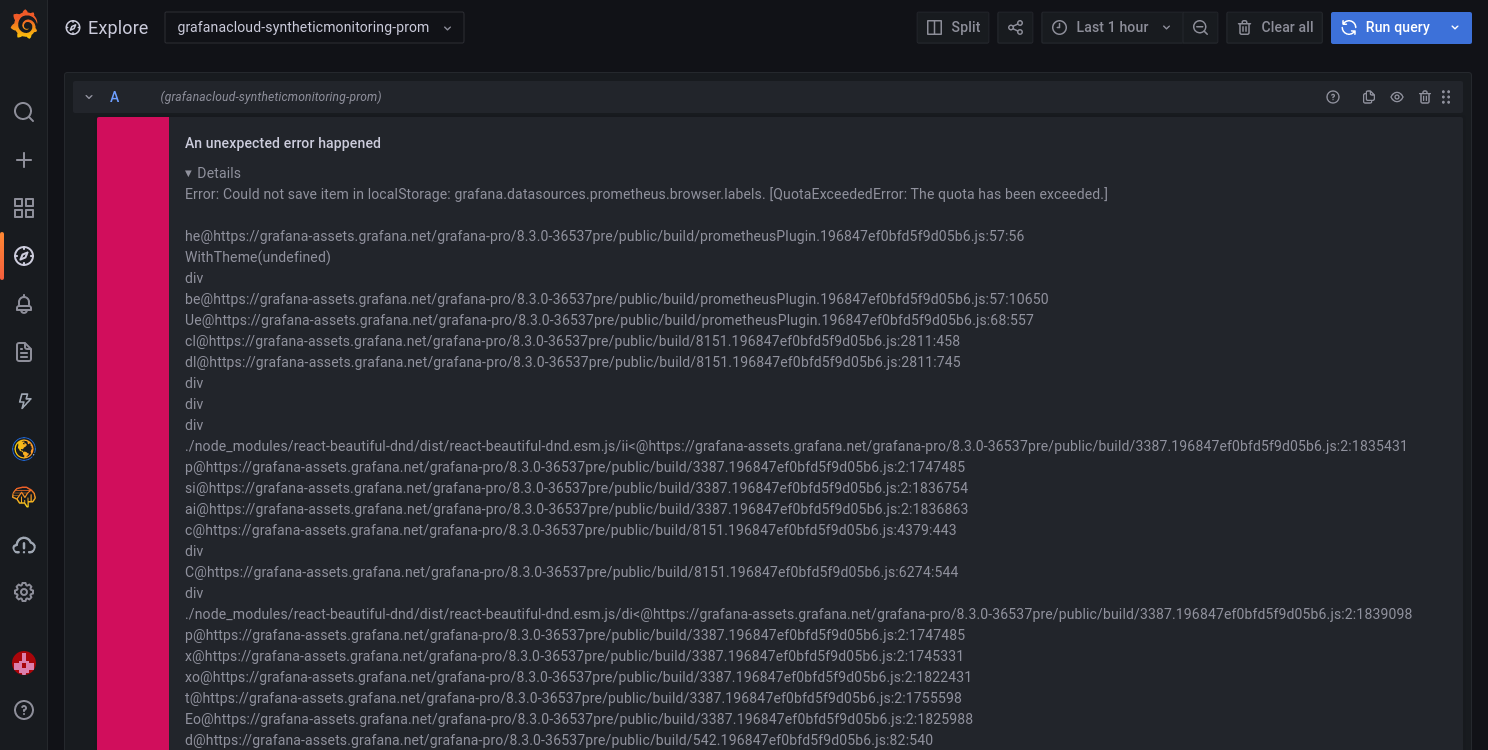The width and height of the screenshot is (1488, 750).
Task: Open Alerting with the bell icon
Action: [x=24, y=304]
